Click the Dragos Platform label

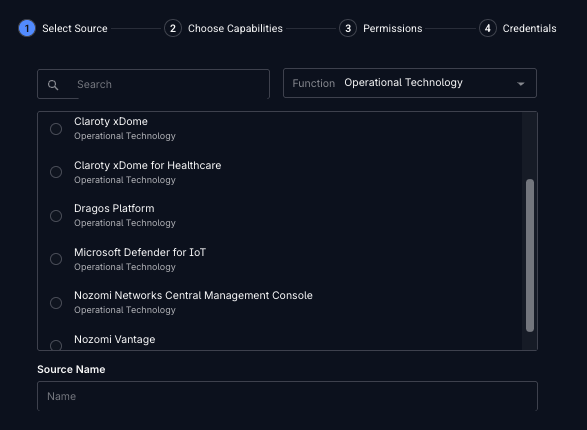click(x=114, y=208)
